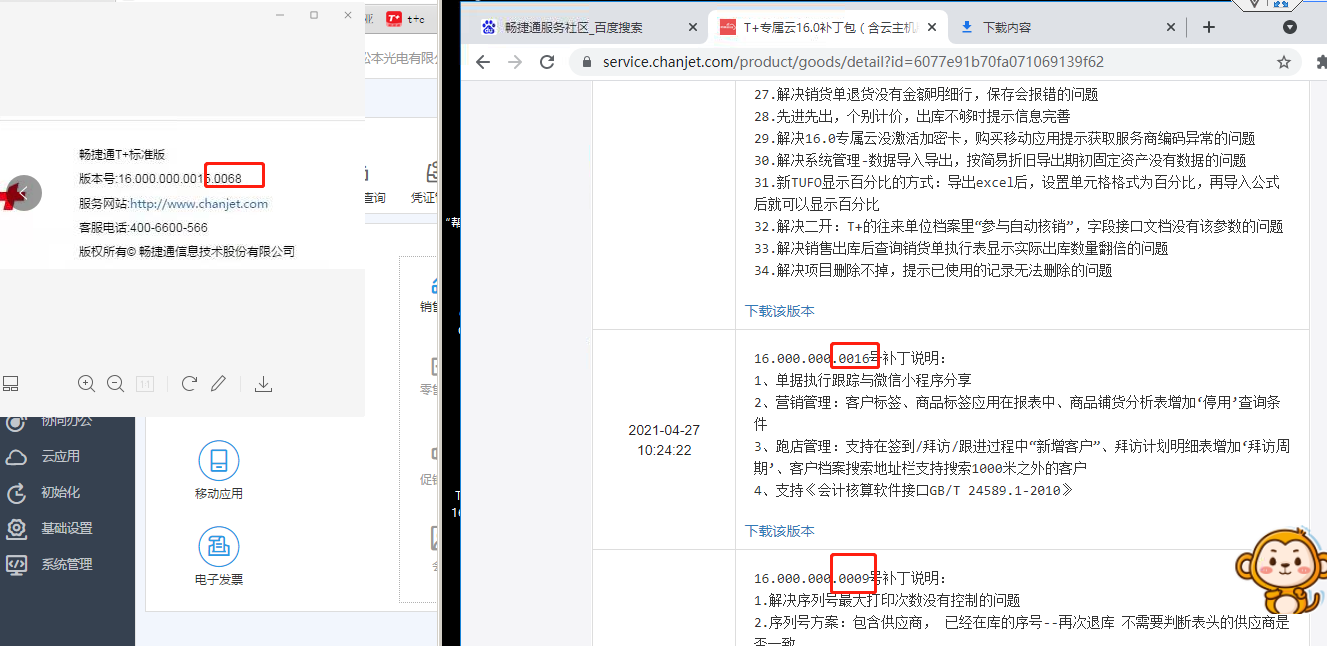Image resolution: width=1327 pixels, height=646 pixels.
Task: Select the 云应用 cloud icon in sidebar
Action: (16, 457)
